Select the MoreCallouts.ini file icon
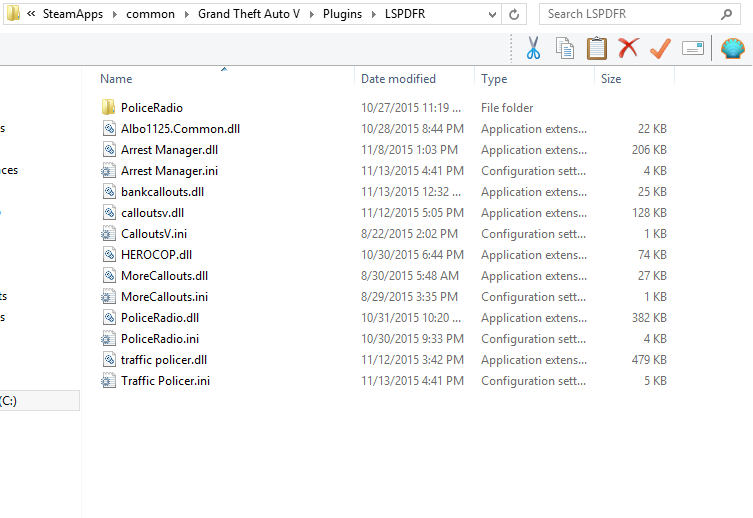 108,297
